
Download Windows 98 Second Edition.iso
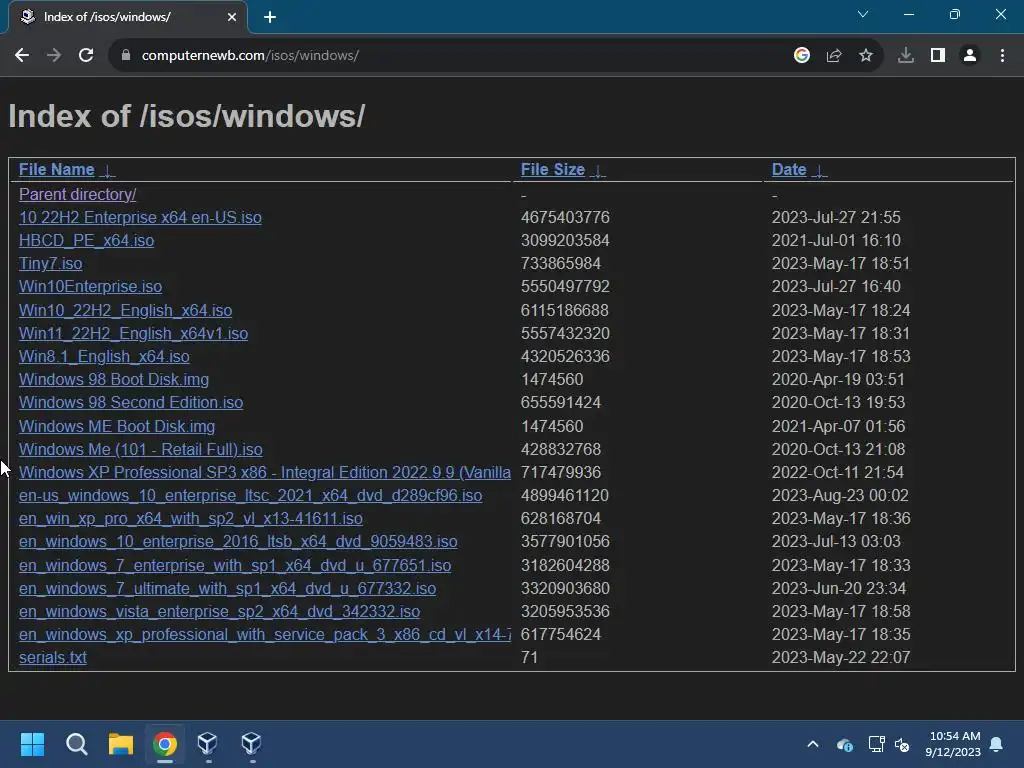coord(131,402)
